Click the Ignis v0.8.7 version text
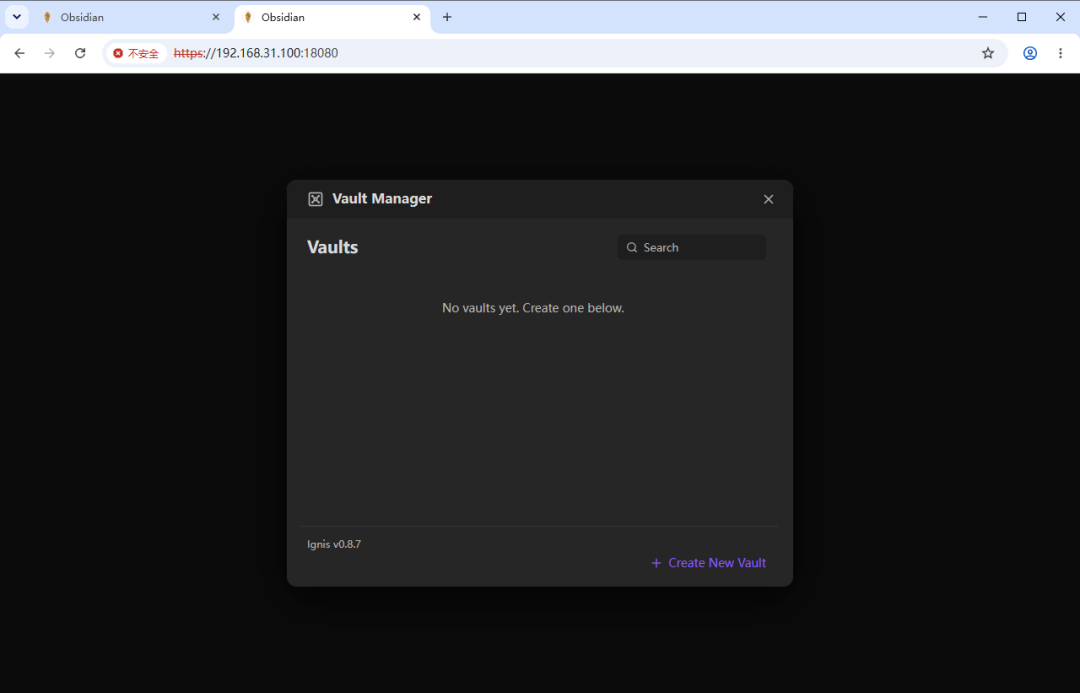The width and height of the screenshot is (1080, 693). pos(334,544)
